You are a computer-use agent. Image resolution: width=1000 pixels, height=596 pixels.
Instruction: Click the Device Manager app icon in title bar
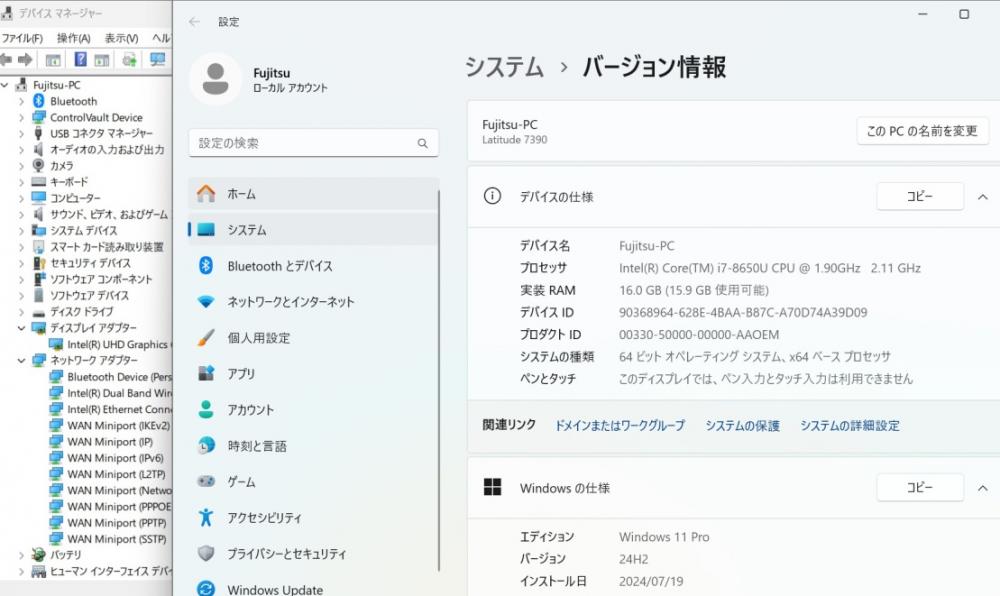click(7, 12)
